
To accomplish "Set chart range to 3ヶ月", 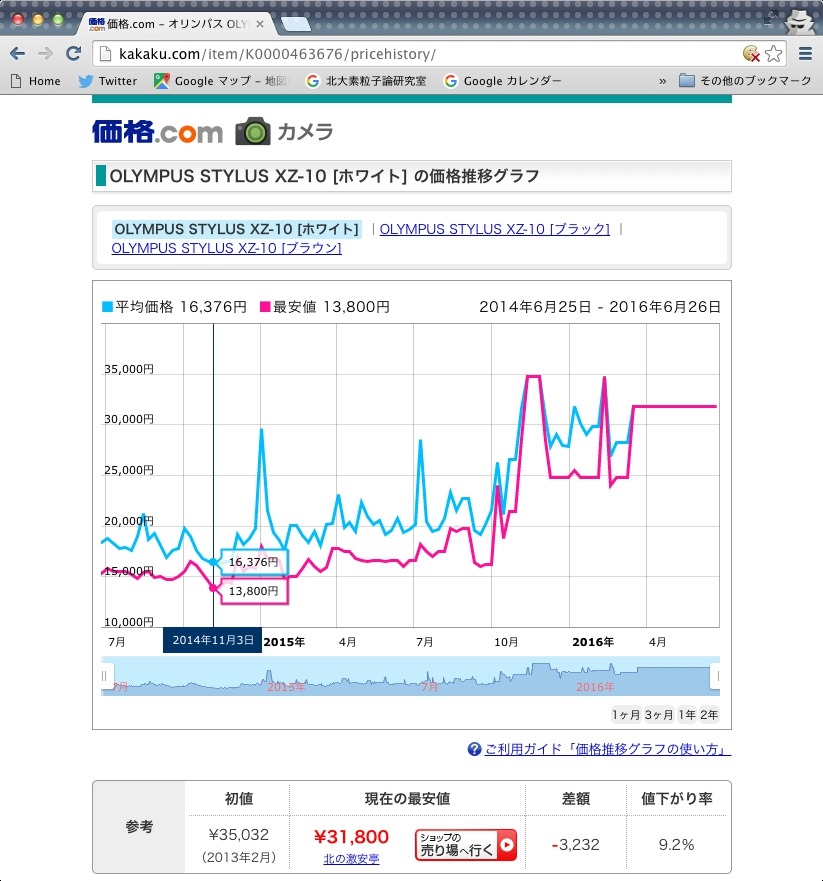I will 659,715.
